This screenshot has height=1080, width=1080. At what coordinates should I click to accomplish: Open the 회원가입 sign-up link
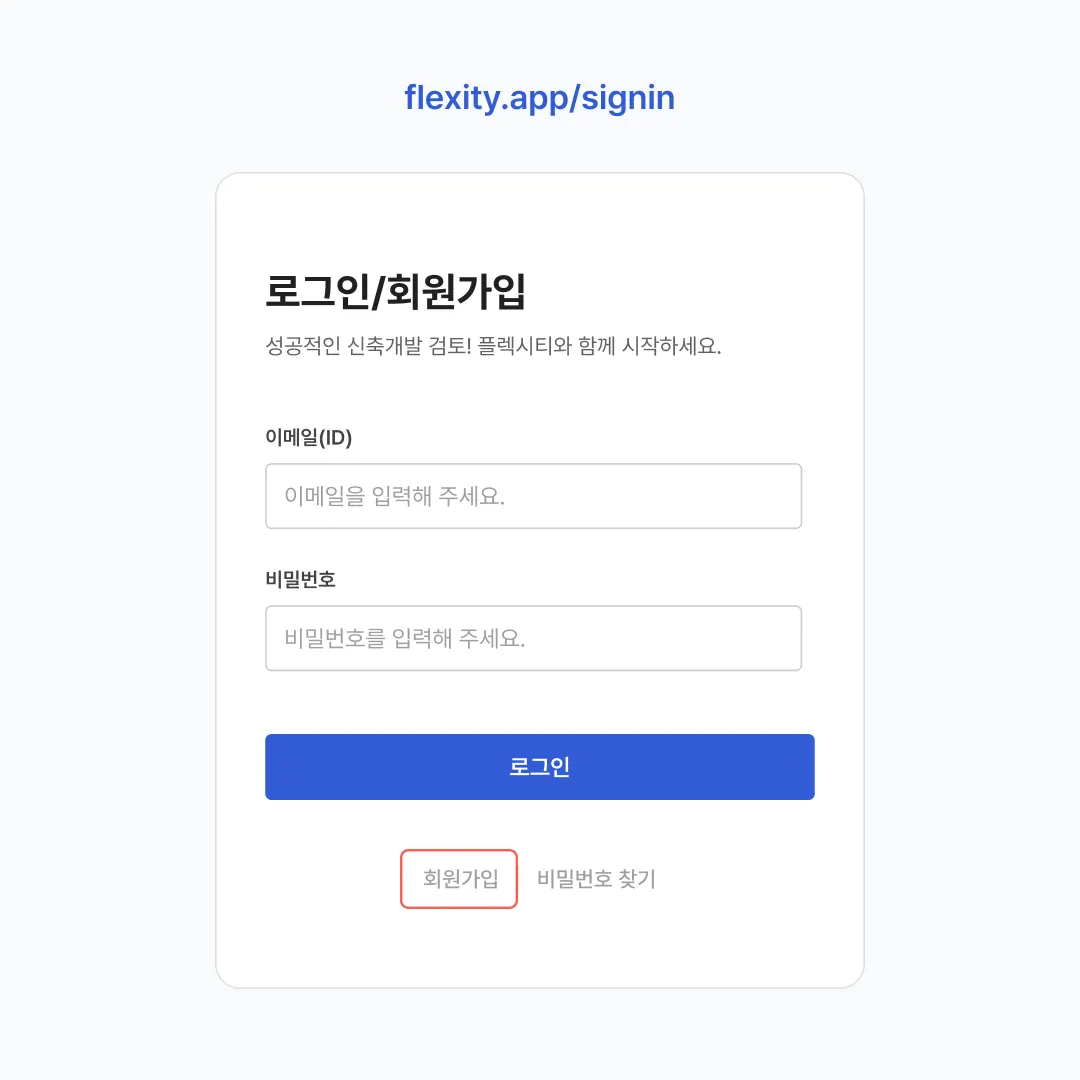click(x=459, y=878)
